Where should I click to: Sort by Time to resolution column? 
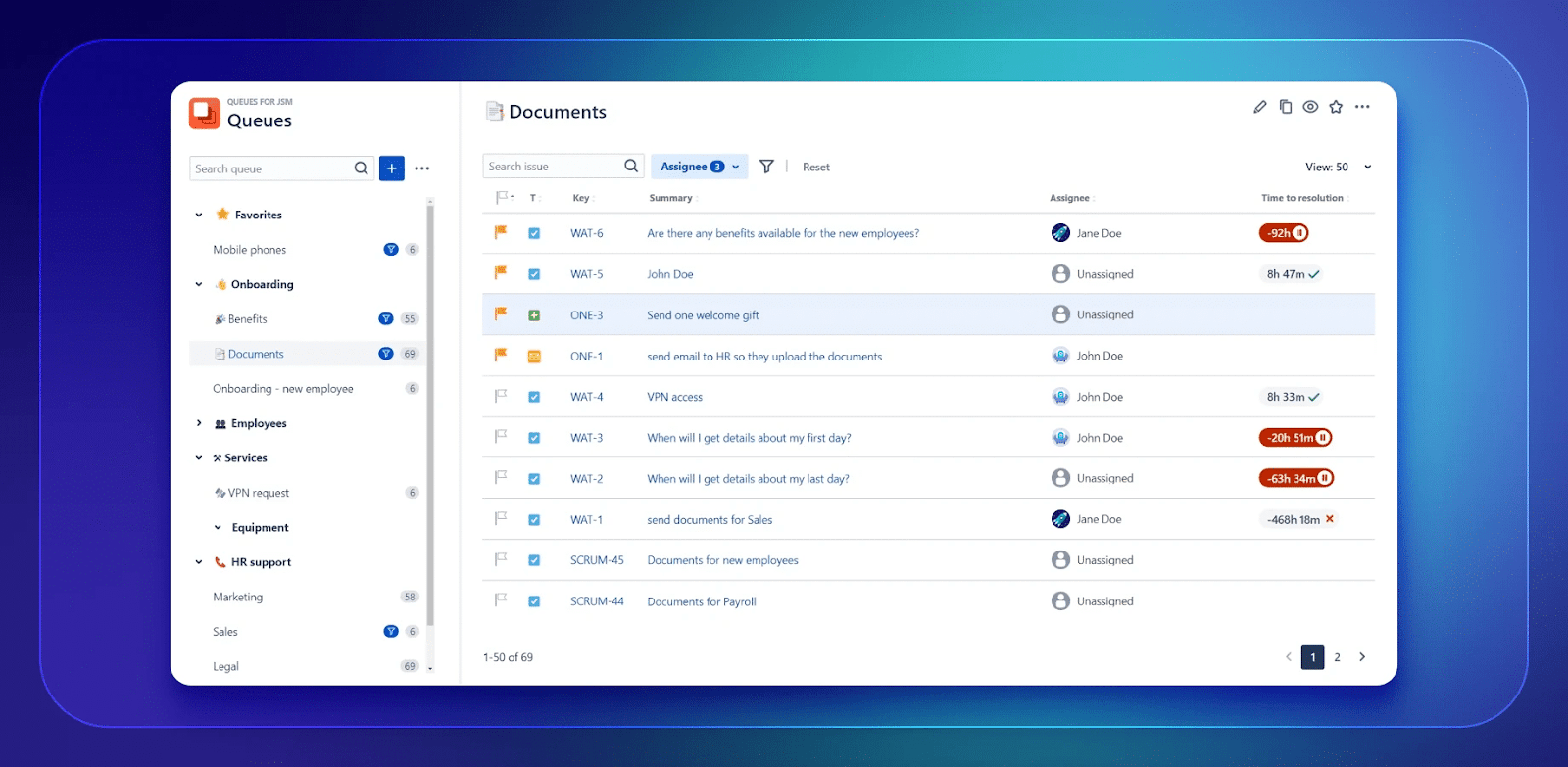tap(1304, 198)
